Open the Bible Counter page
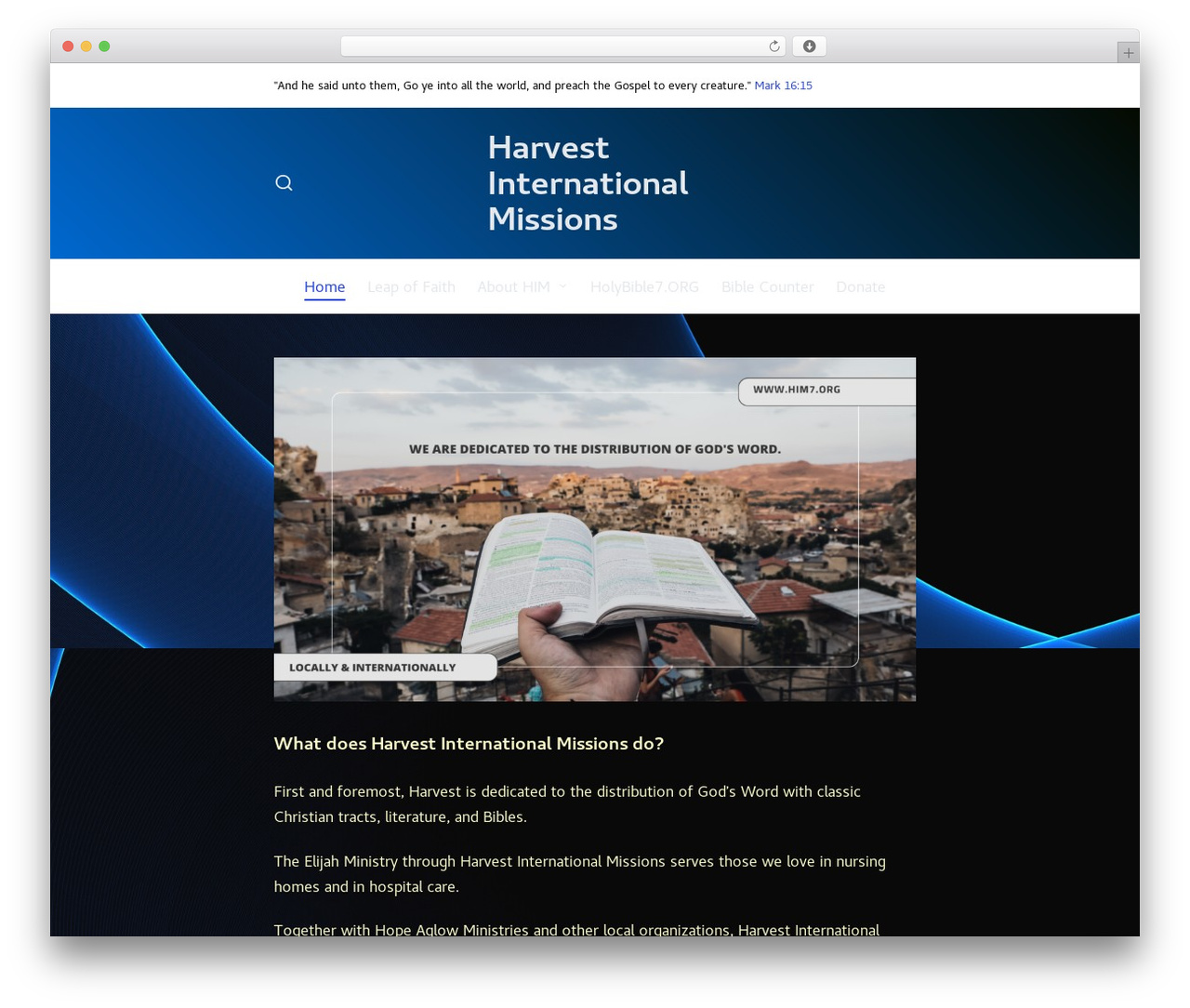 pos(767,287)
